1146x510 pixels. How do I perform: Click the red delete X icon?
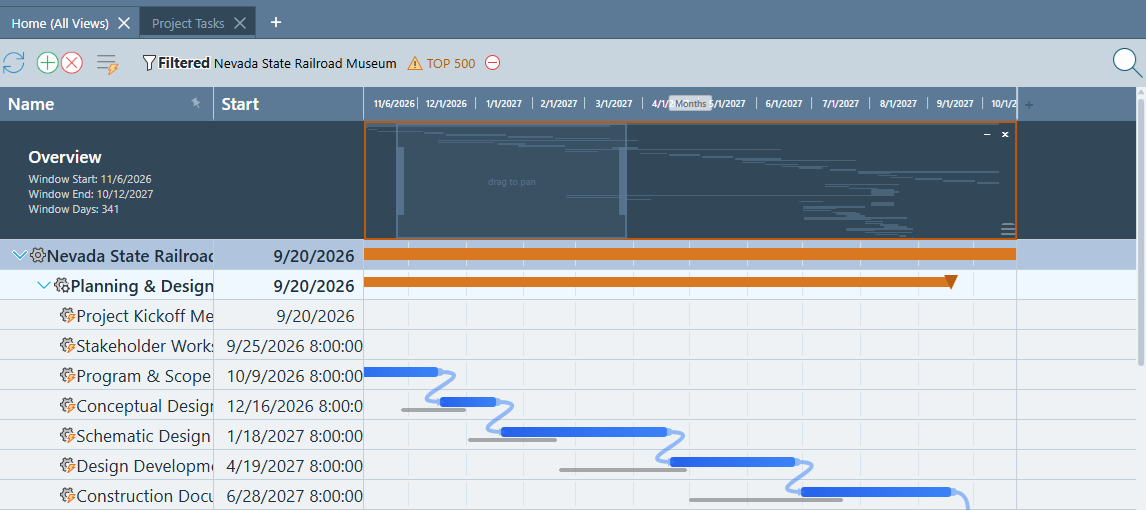pyautogui.click(x=72, y=63)
